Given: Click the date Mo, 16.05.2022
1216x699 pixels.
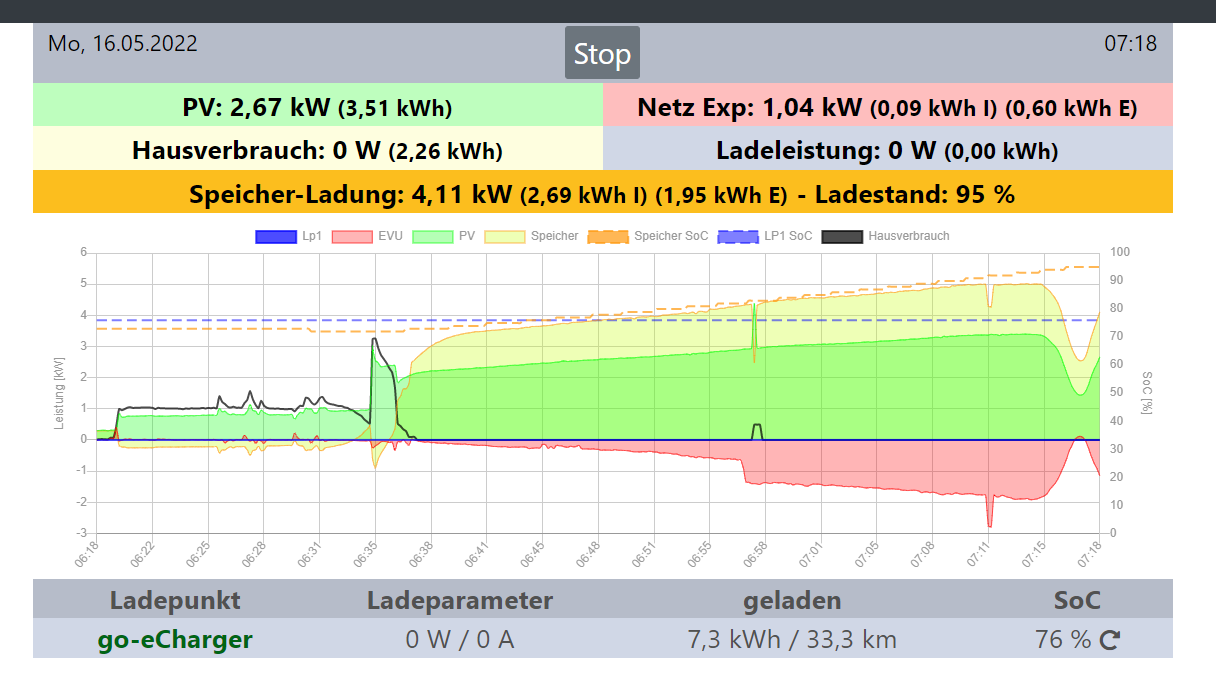Looking at the screenshot, I should tap(123, 44).
